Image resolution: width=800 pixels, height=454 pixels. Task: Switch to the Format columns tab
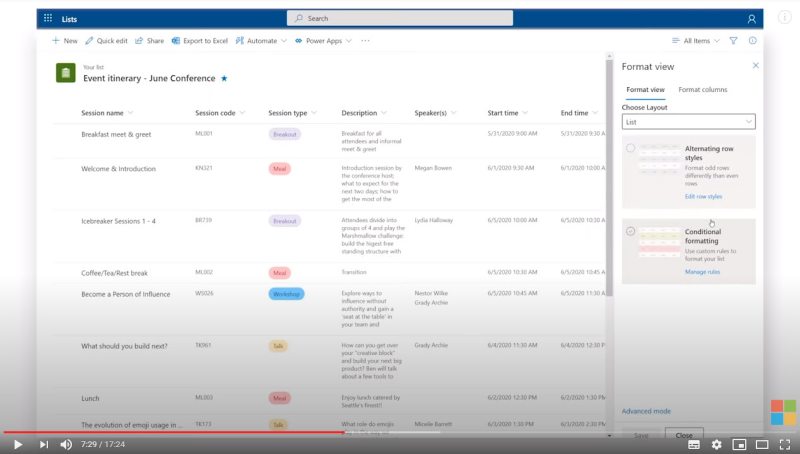[x=703, y=90]
